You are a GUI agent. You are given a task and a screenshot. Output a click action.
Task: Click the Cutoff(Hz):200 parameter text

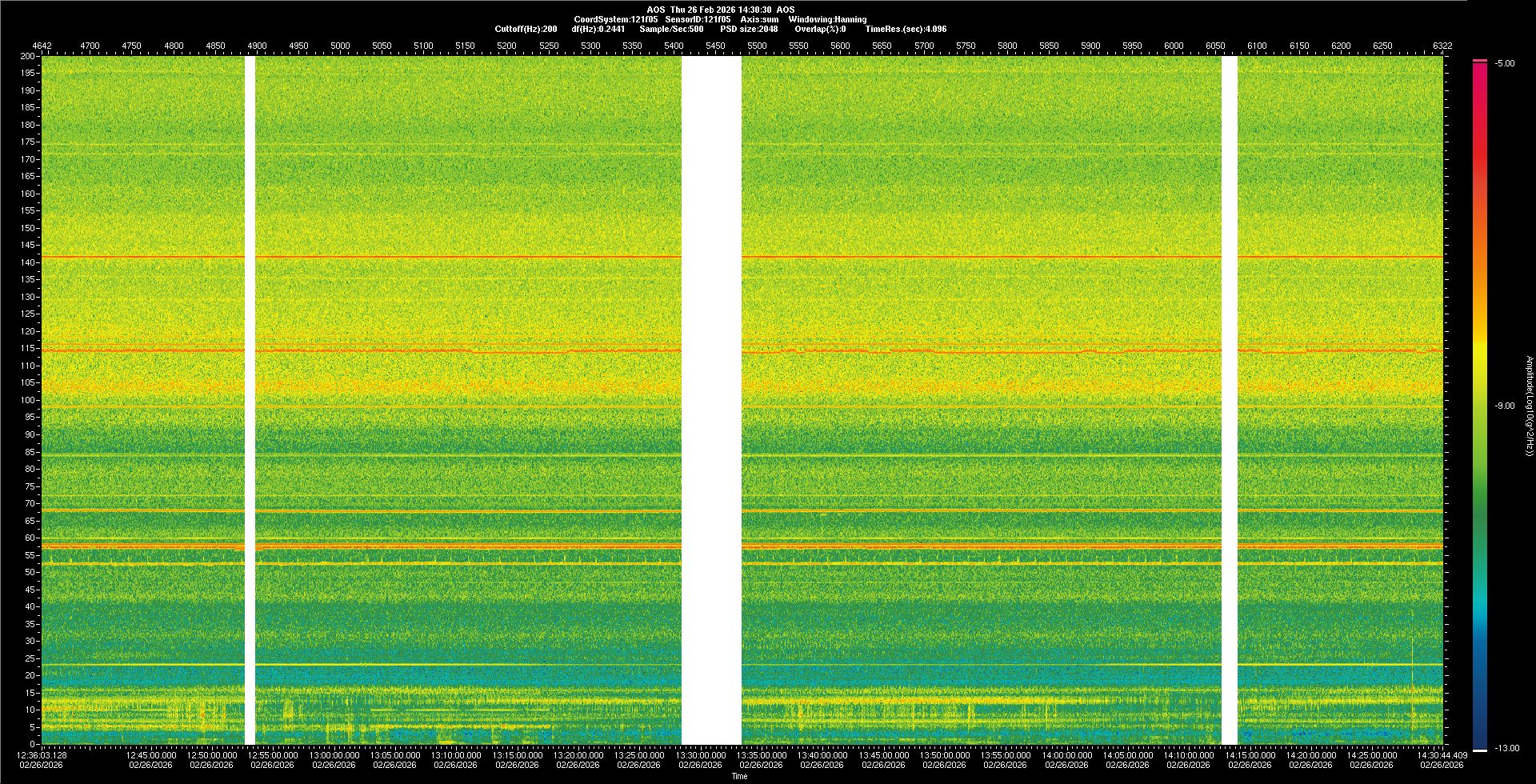tap(526, 29)
